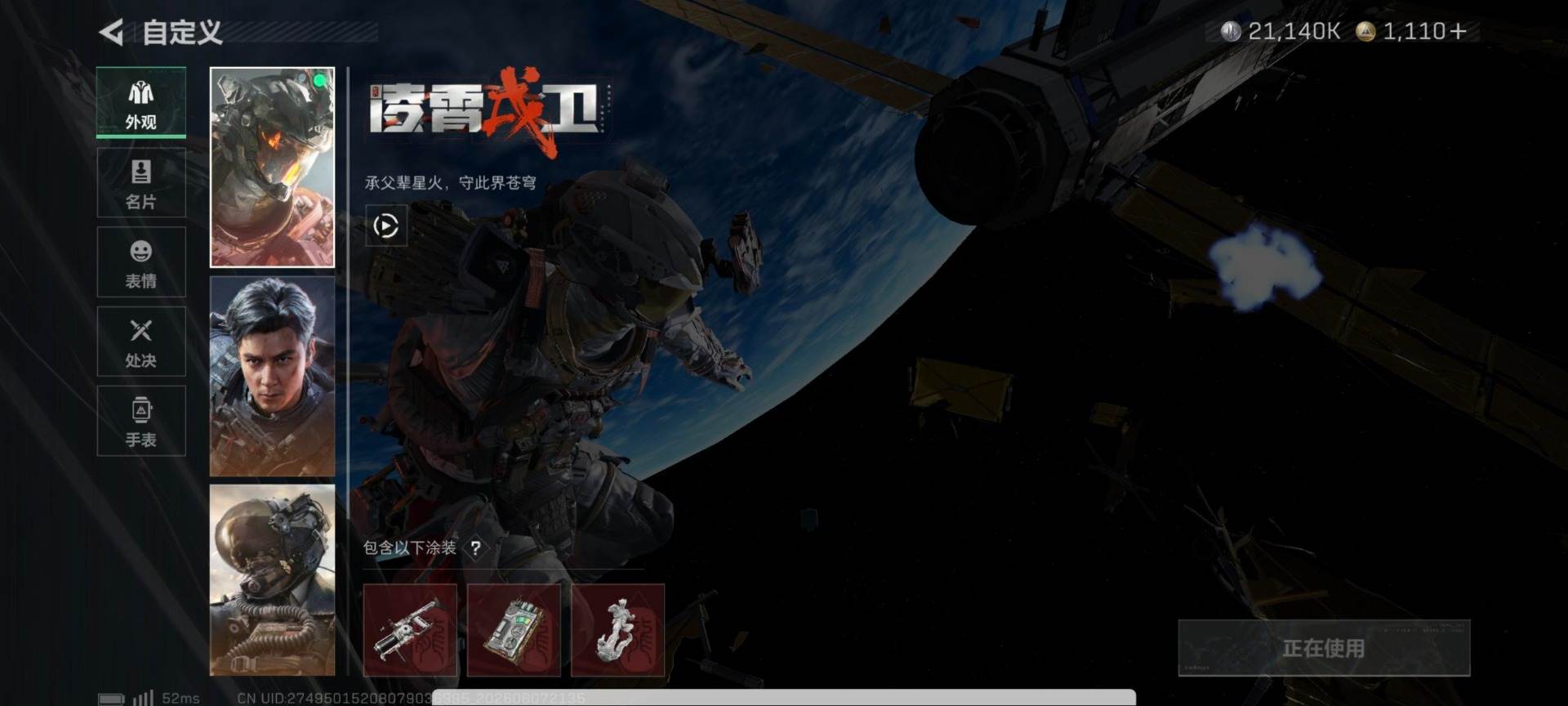
Task: Select the 处决 execution tab
Action: pyautogui.click(x=141, y=342)
